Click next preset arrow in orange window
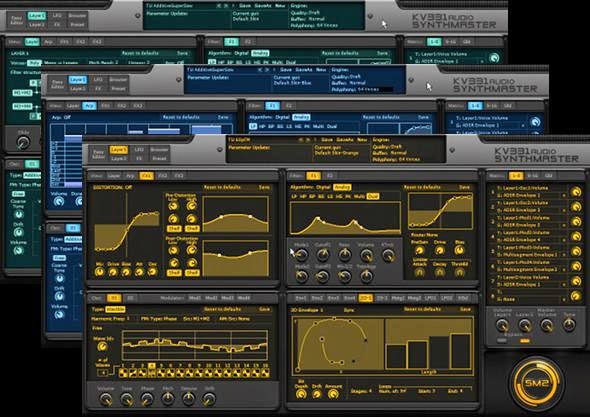The height and width of the screenshot is (417, 590). (x=309, y=140)
